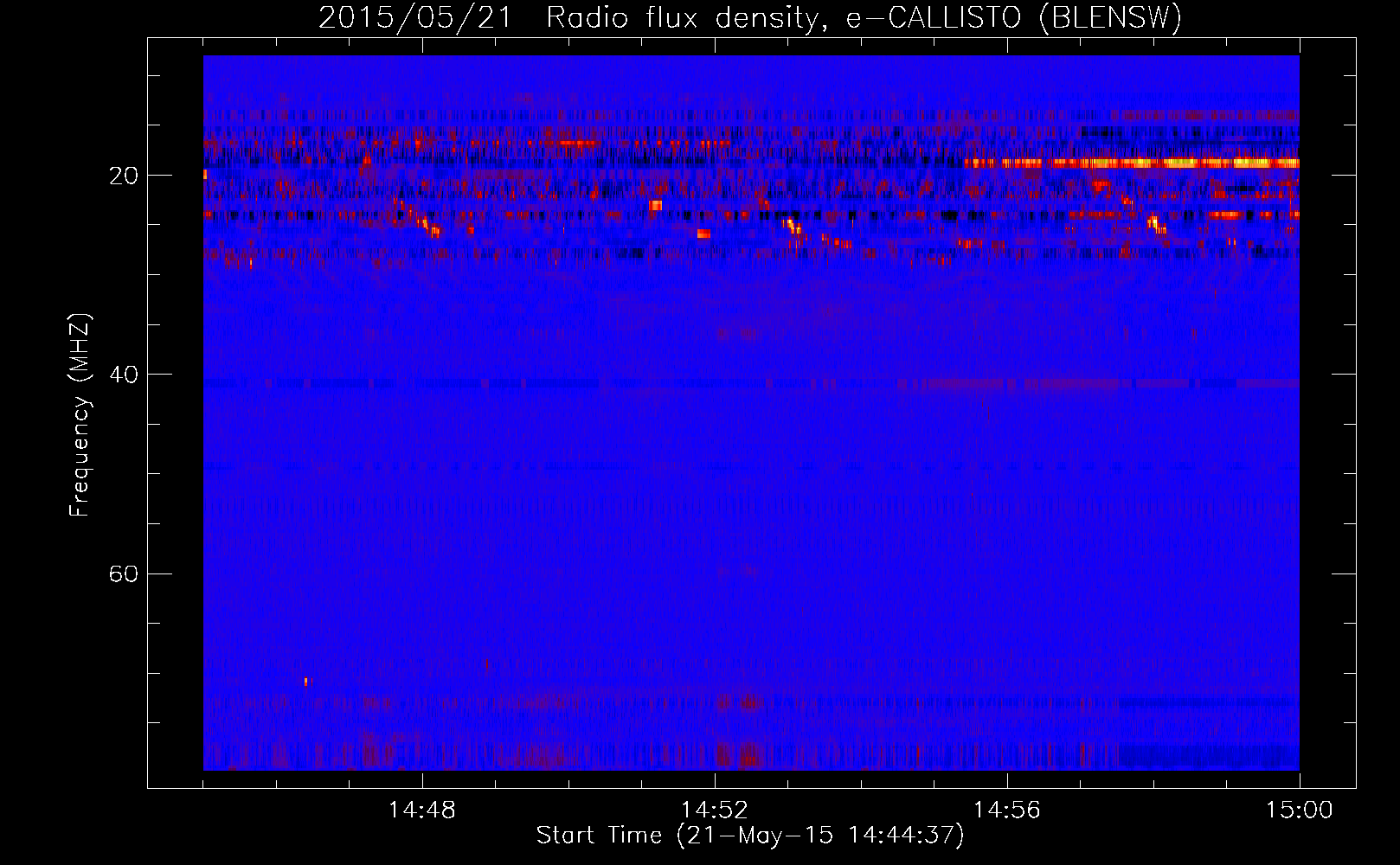The height and width of the screenshot is (865, 1400).
Task: Click the '14:48' time tick label
Action: (422, 811)
